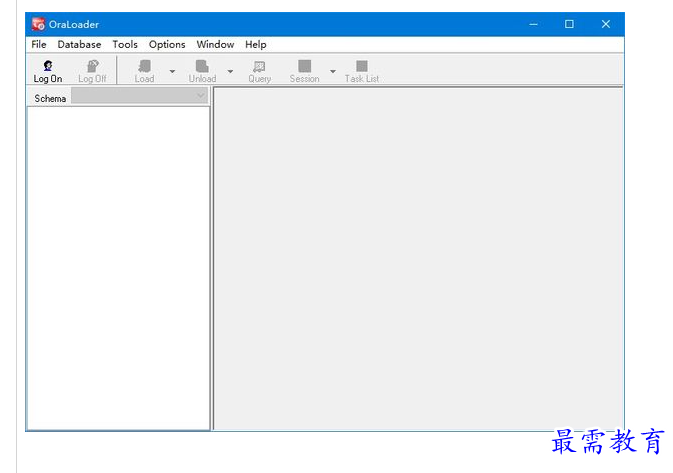
Task: Click inside the schema object list panel
Action: pos(118,268)
